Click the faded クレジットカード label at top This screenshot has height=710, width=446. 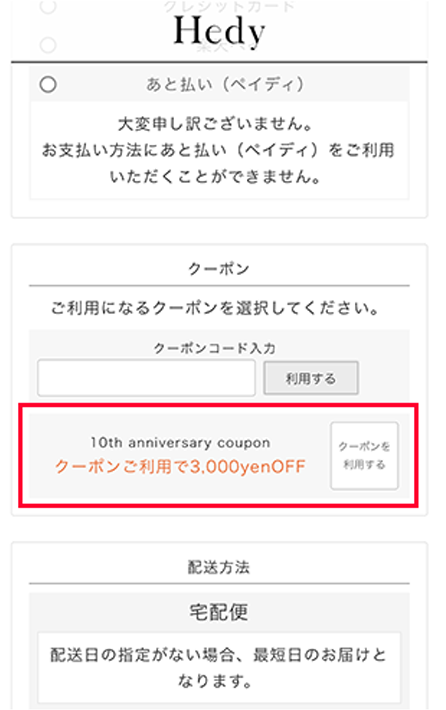[x=229, y=6]
